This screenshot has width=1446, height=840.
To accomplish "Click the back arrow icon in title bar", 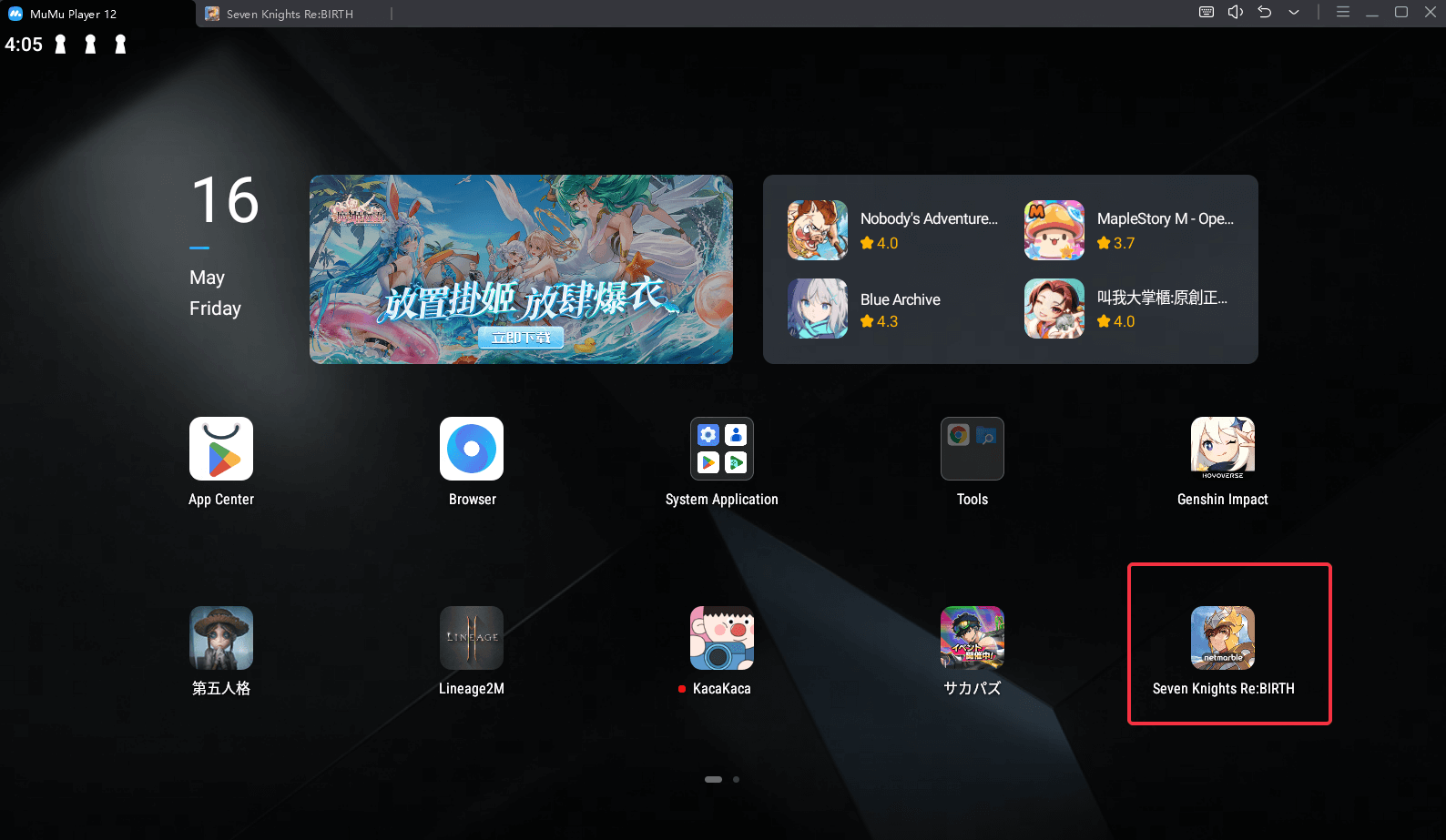I will click(1265, 12).
